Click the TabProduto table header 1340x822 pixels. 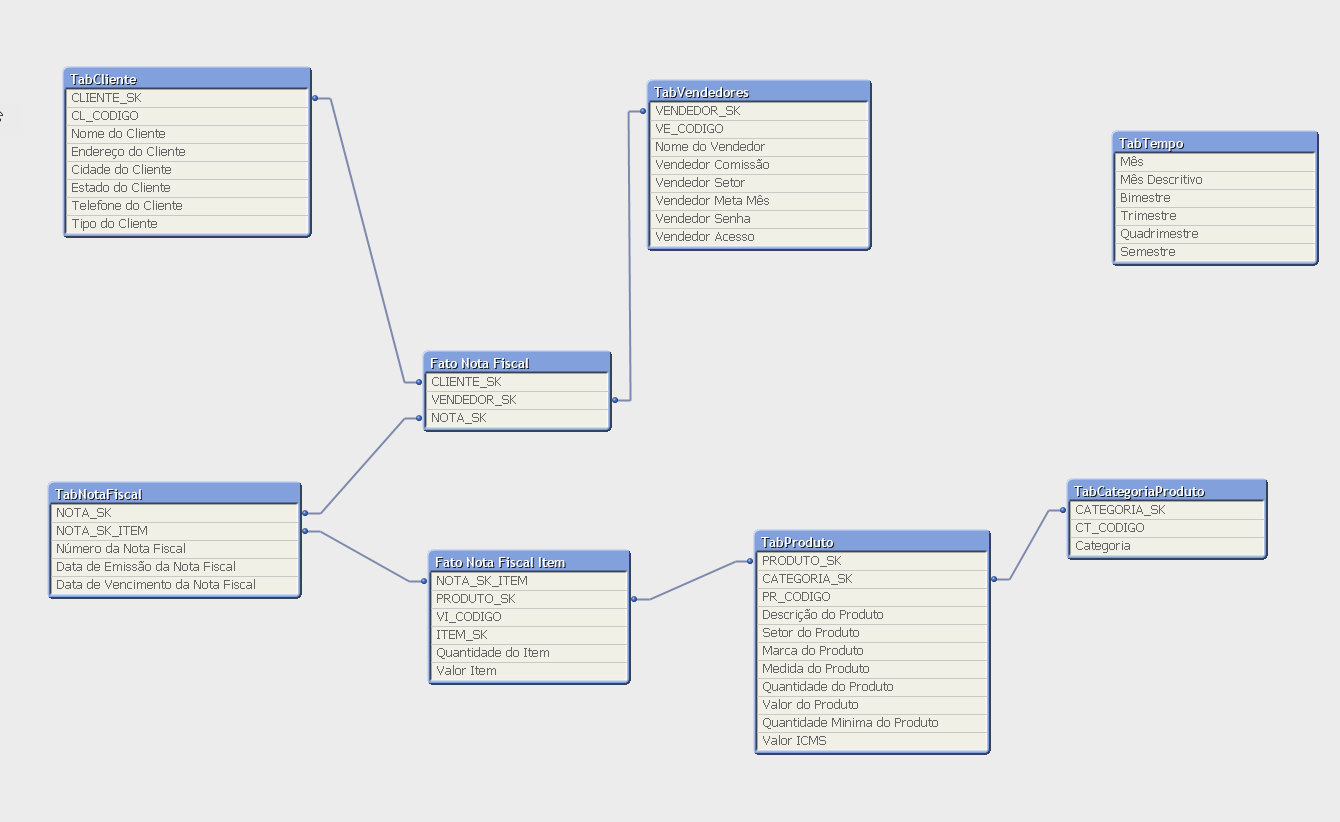coord(872,542)
